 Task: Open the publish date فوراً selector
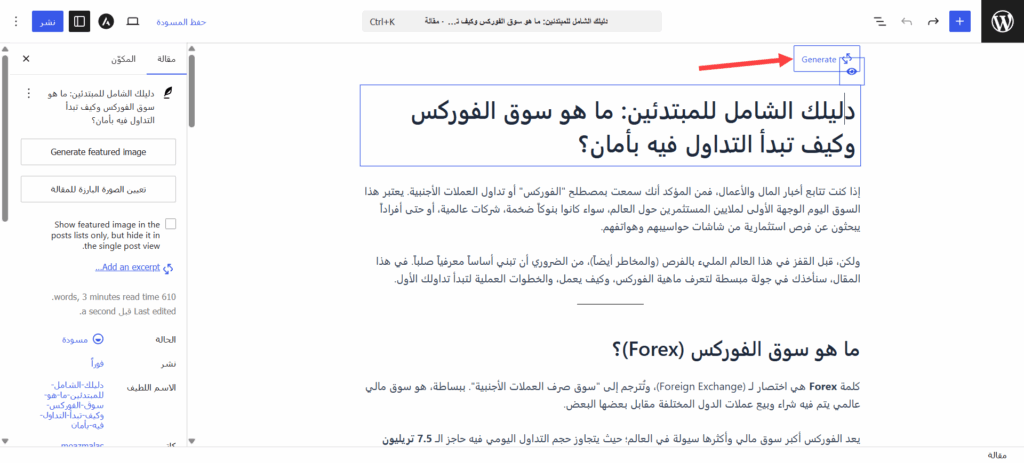point(91,365)
